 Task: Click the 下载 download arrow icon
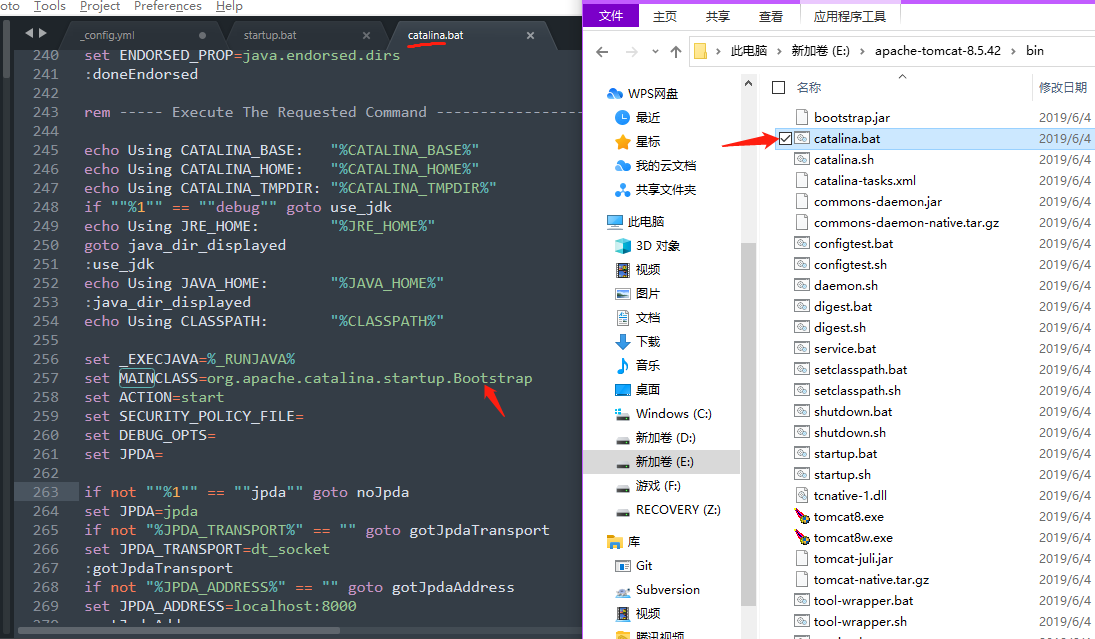(x=623, y=342)
